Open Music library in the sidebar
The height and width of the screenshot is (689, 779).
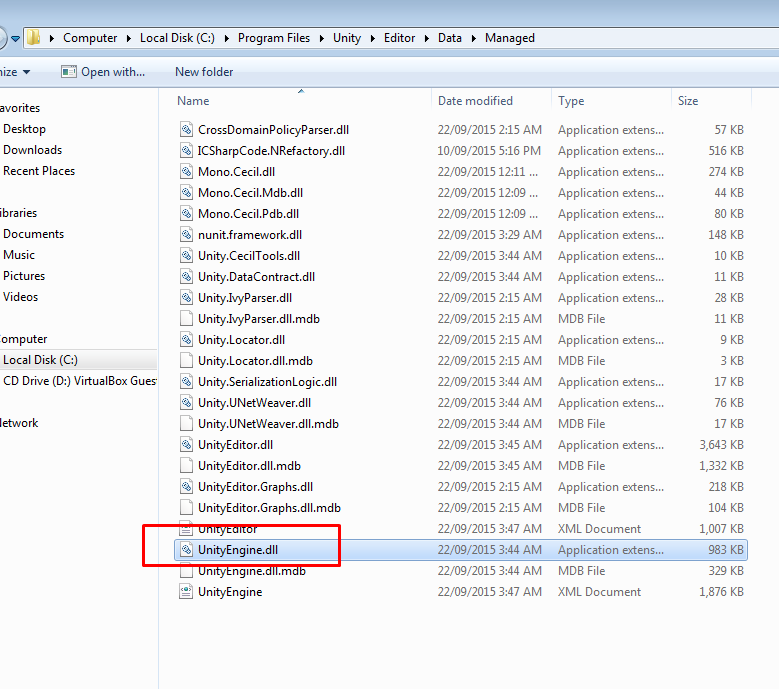pyautogui.click(x=19, y=255)
